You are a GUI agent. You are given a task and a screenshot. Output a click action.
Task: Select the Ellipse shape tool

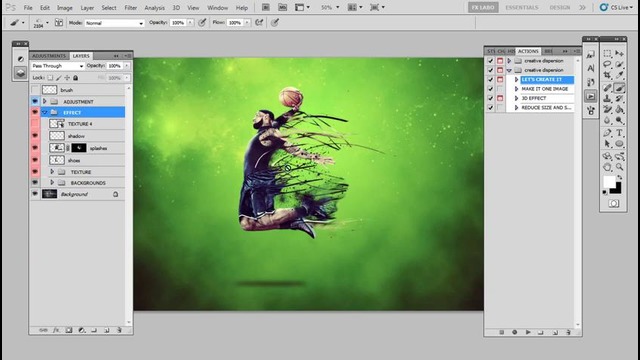pos(620,144)
